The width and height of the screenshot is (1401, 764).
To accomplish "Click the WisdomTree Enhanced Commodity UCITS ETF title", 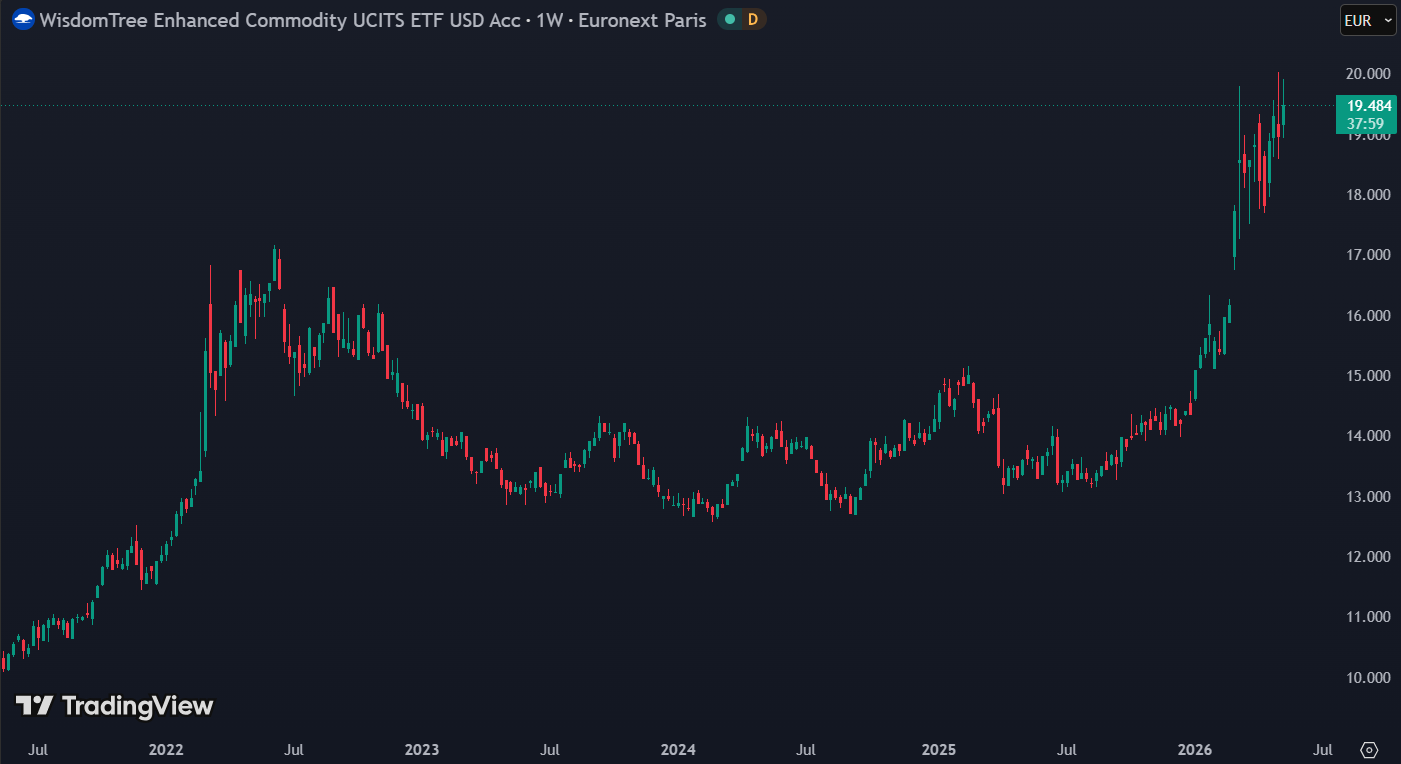I will click(279, 19).
